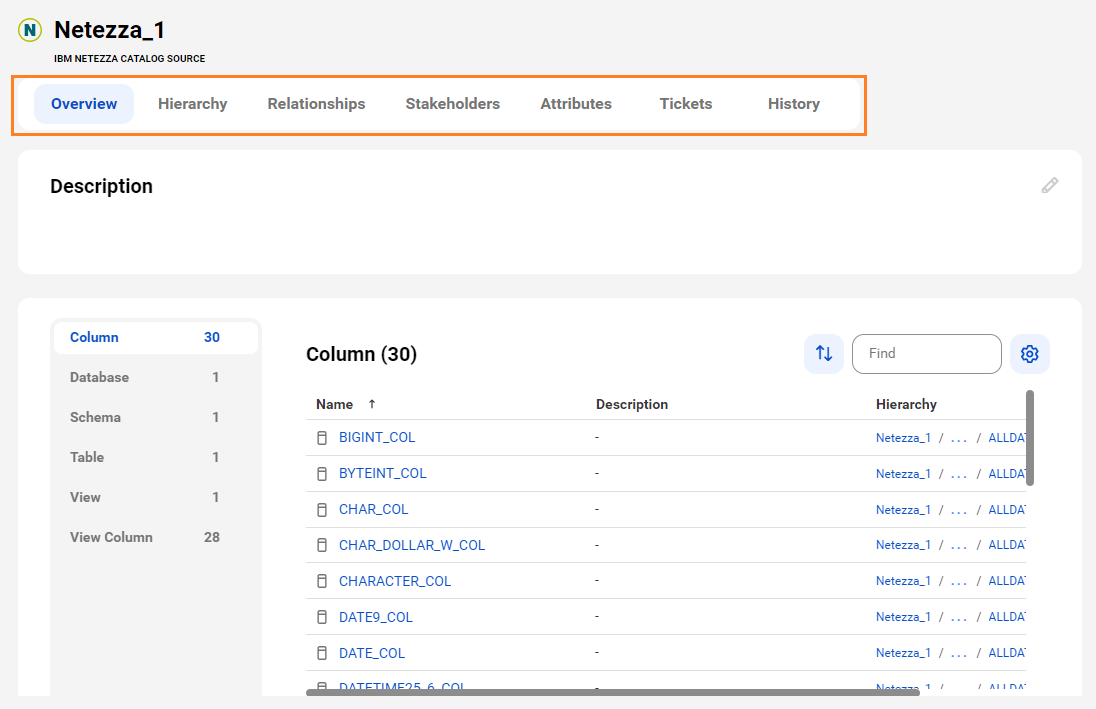Click IBM NETEZZA CATALOG SOURCE subtitle
The height and width of the screenshot is (709, 1096).
pyautogui.click(x=129, y=59)
